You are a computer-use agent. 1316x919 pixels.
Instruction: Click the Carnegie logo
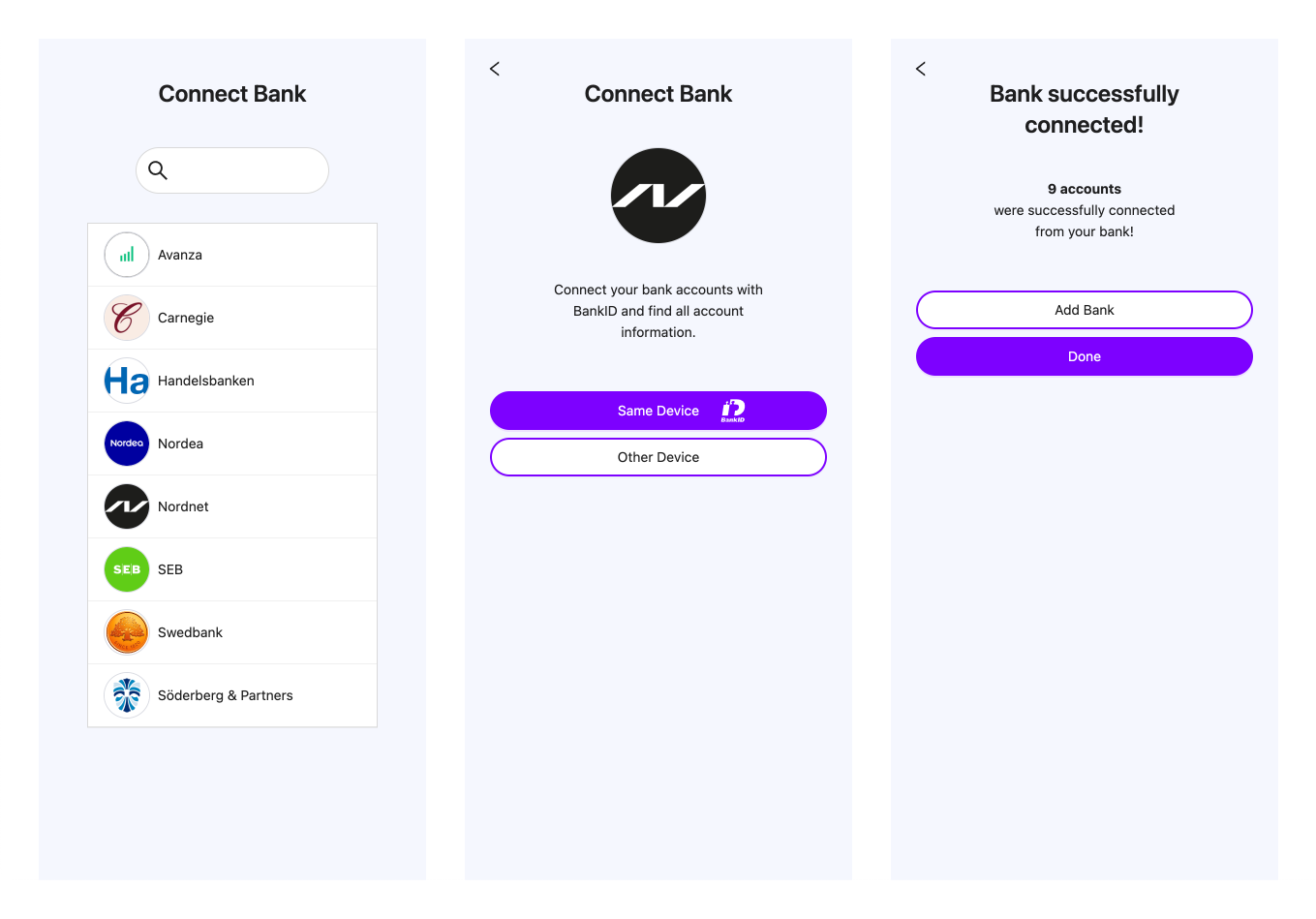coord(127,317)
